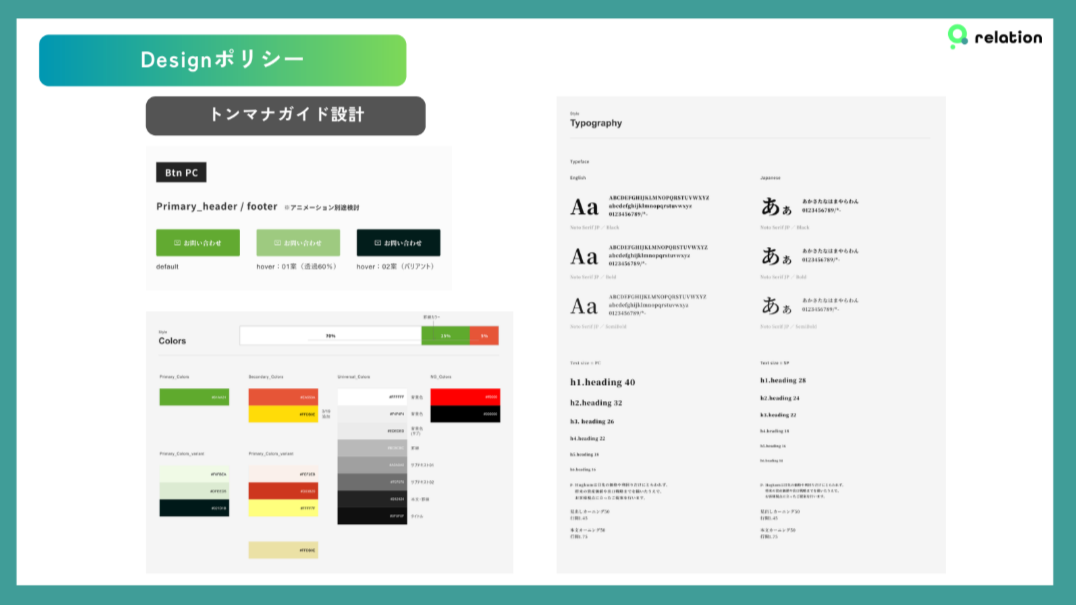Click the Japanese あぁ Black typeface sample
1076x605 pixels.
775,208
